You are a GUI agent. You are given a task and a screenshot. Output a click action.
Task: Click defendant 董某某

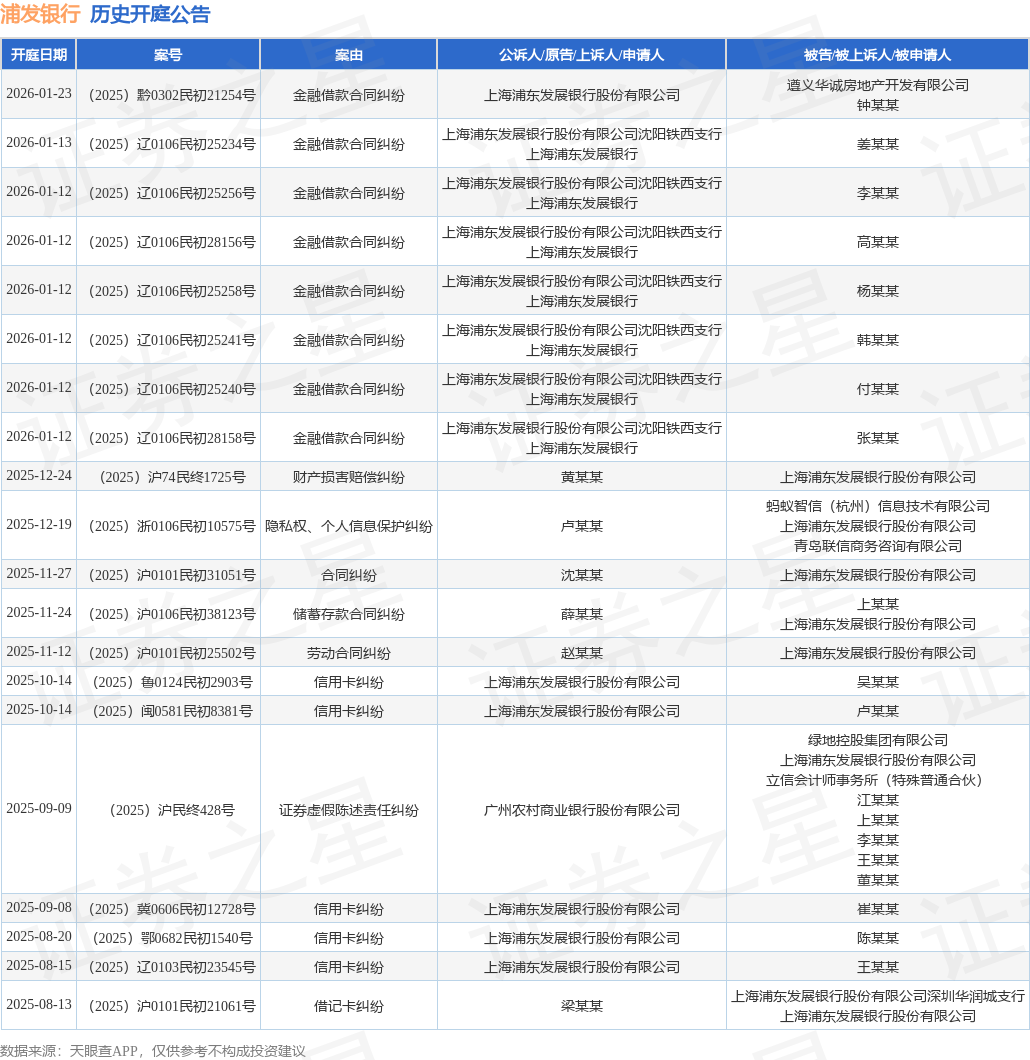pyautogui.click(x=877, y=880)
